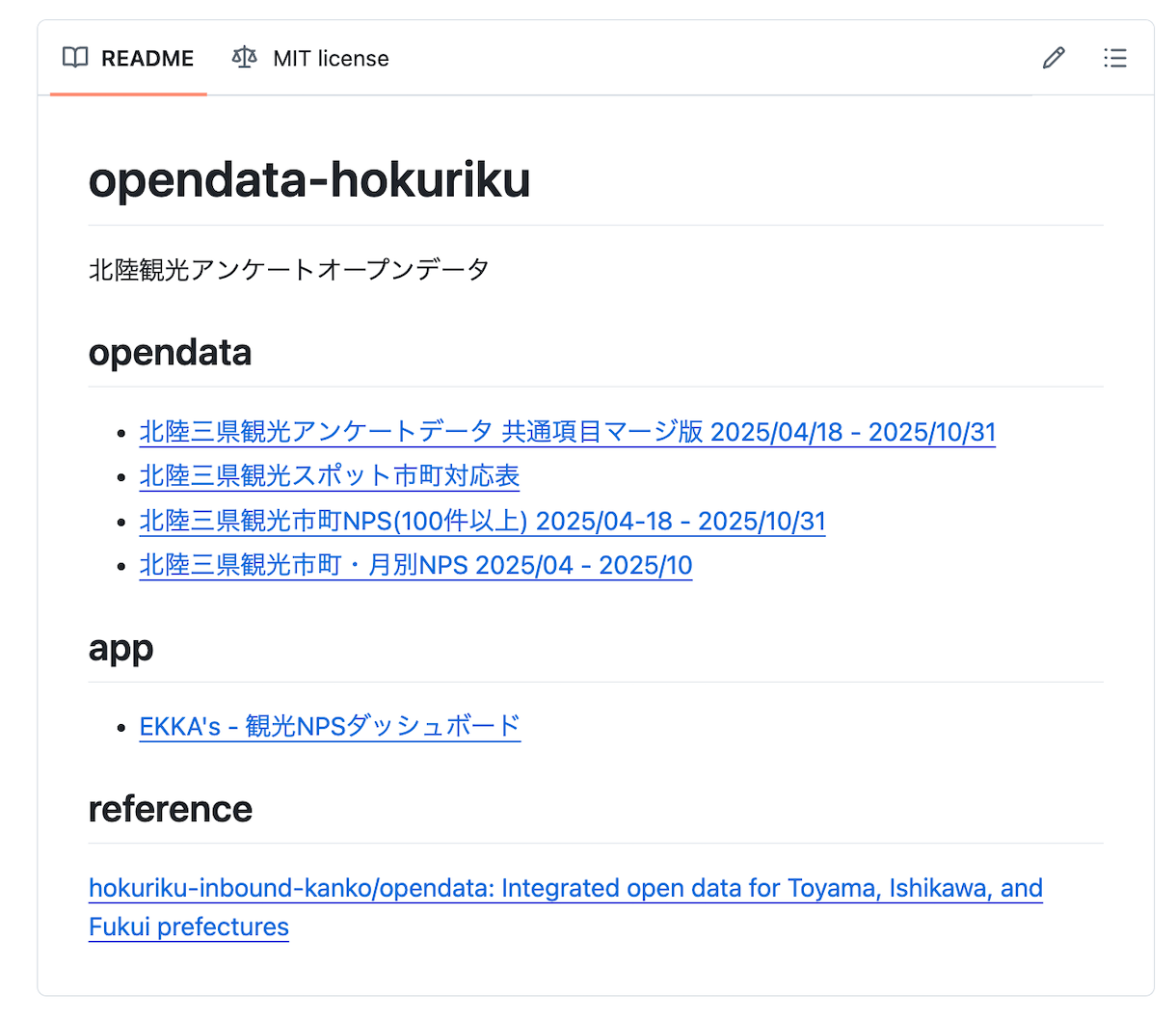Click the 'Fukui prefectures' wrapped link text

pyautogui.click(x=189, y=927)
